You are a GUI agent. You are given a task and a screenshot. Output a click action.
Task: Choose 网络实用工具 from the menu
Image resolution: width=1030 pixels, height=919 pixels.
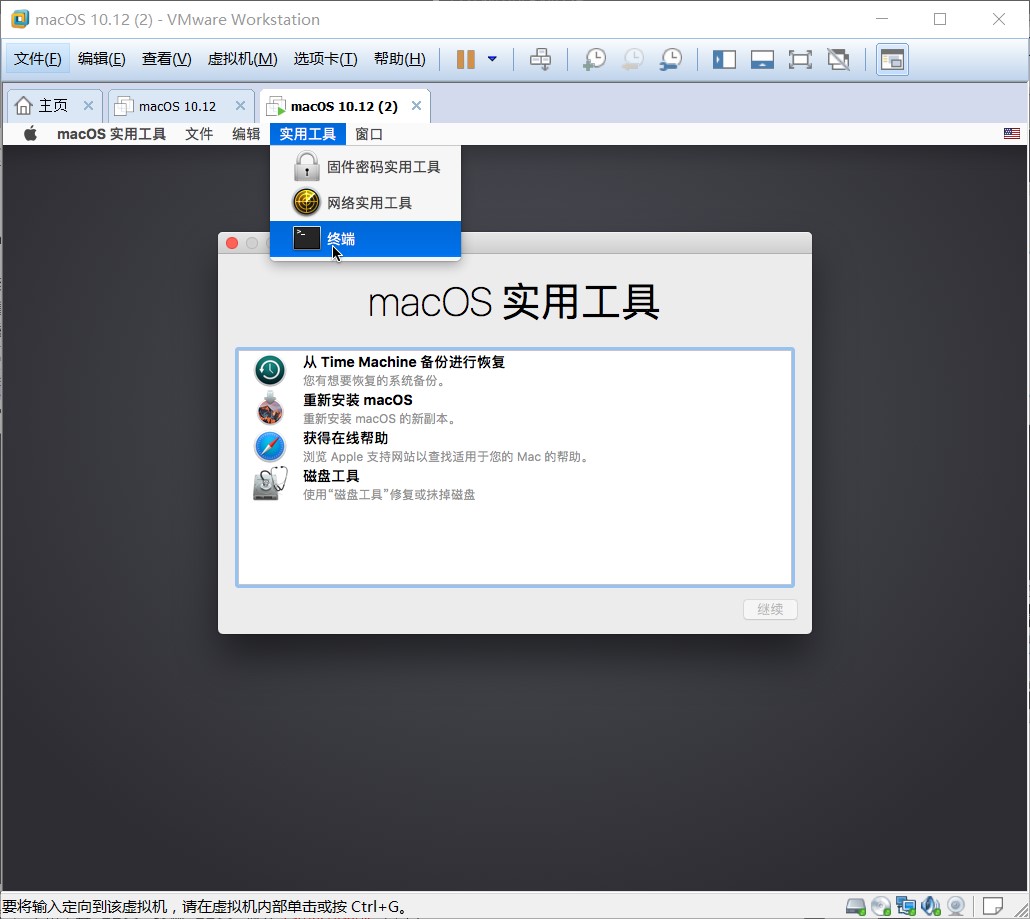[365, 203]
